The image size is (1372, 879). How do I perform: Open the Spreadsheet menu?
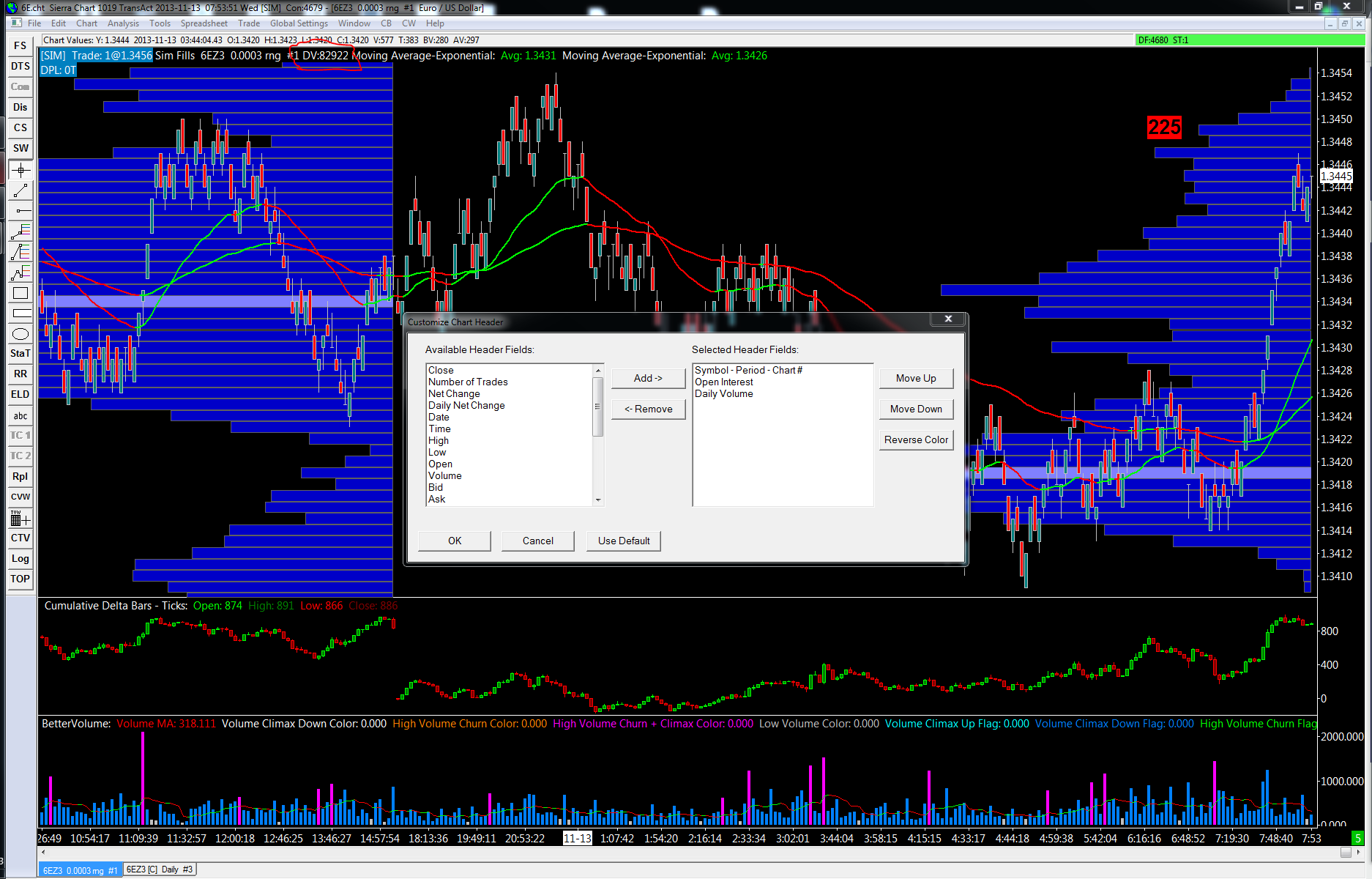pos(204,23)
